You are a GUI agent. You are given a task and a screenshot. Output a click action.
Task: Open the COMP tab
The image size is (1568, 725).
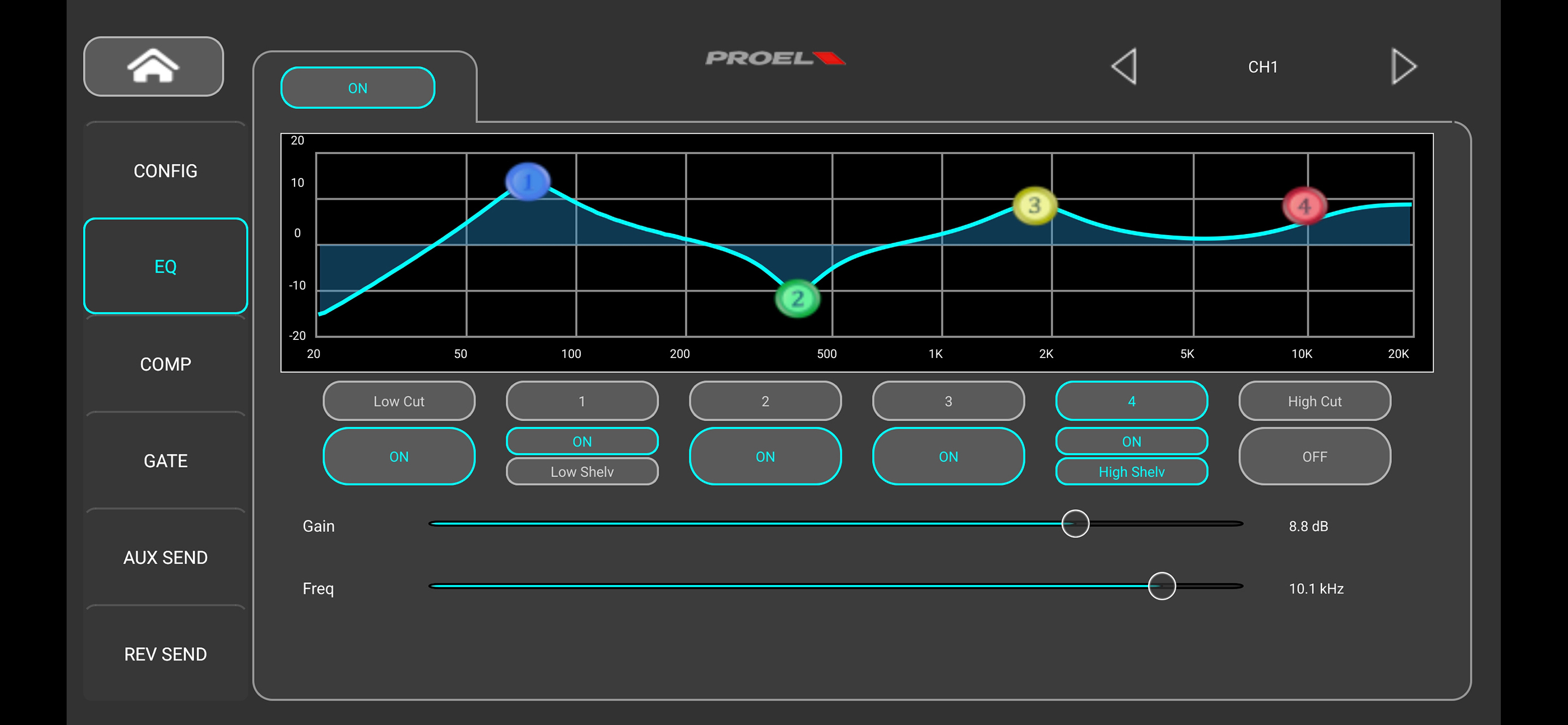[165, 364]
